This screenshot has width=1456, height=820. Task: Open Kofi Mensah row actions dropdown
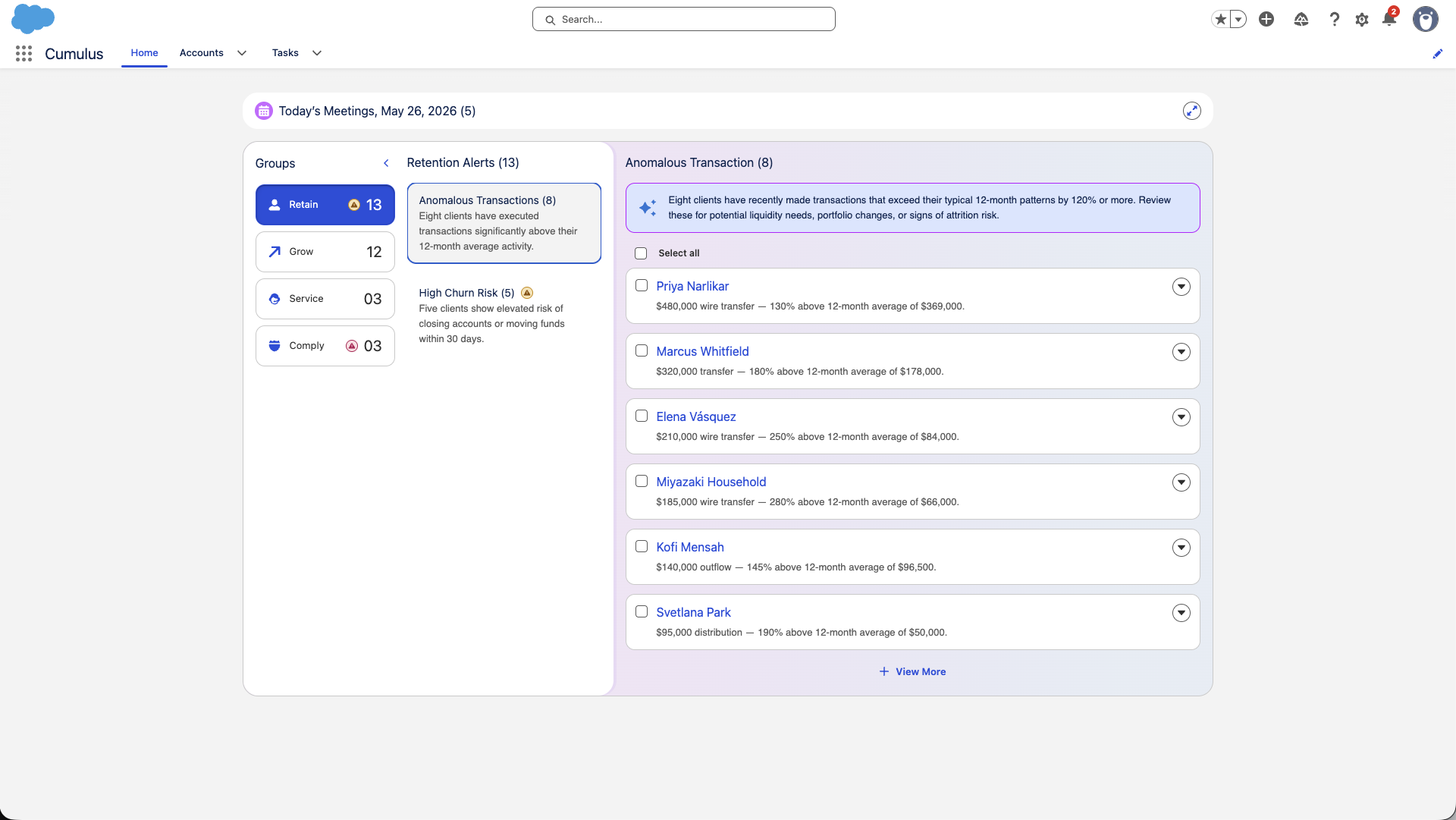(1181, 548)
